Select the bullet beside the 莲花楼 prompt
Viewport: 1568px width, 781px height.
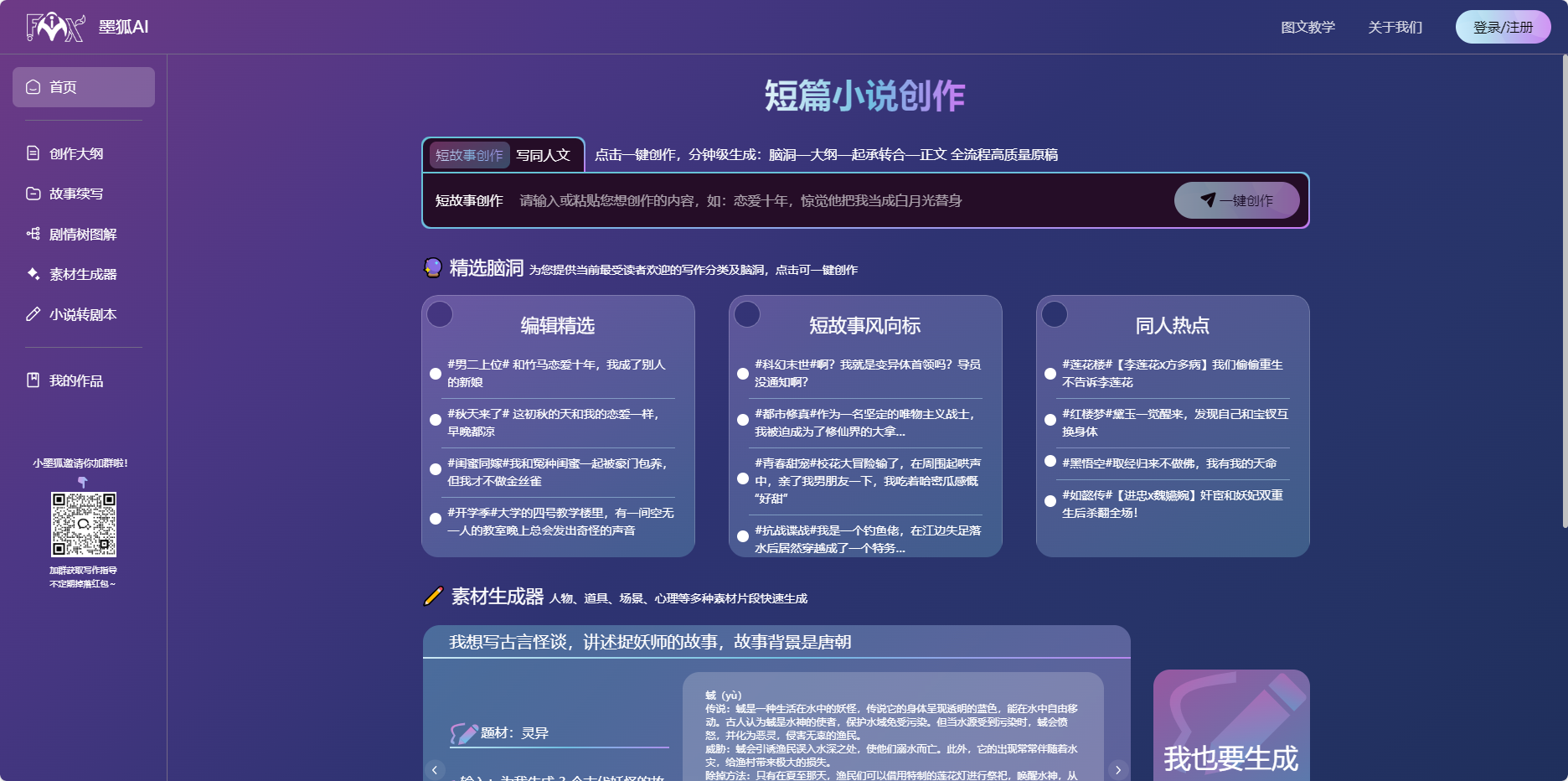pyautogui.click(x=1051, y=373)
